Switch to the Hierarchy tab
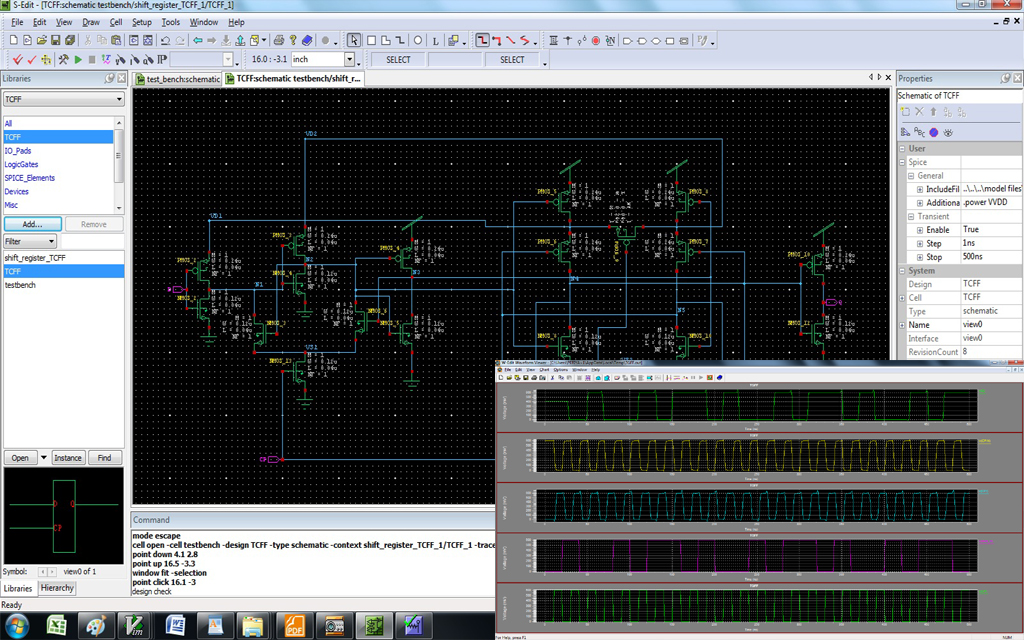This screenshot has height=640, width=1024. click(57, 588)
